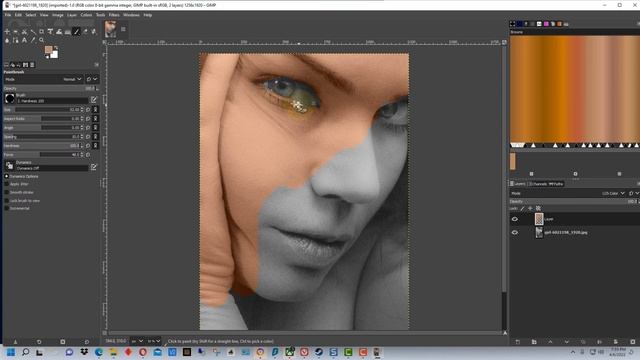Create a new layer in Layers panel

tap(518, 342)
